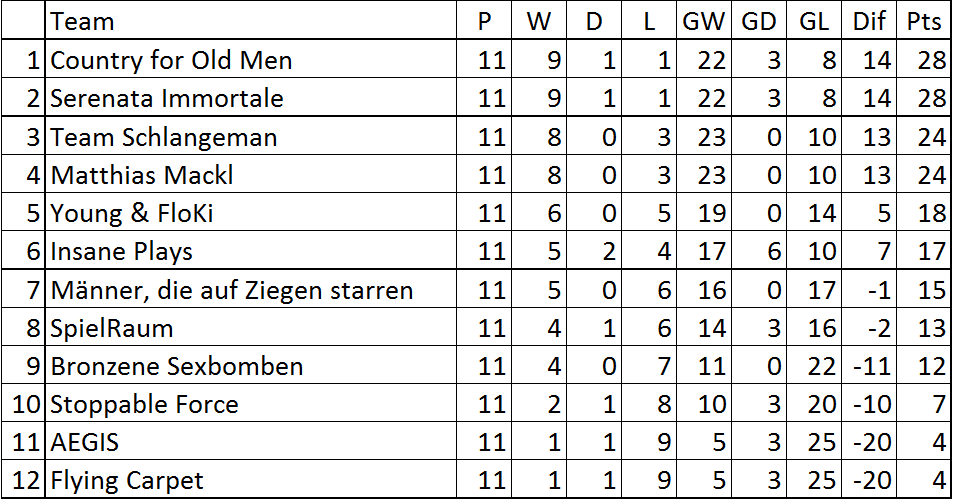The width and height of the screenshot is (954, 500).
Task: Click the Stoppable Force team name
Action: click(x=144, y=404)
